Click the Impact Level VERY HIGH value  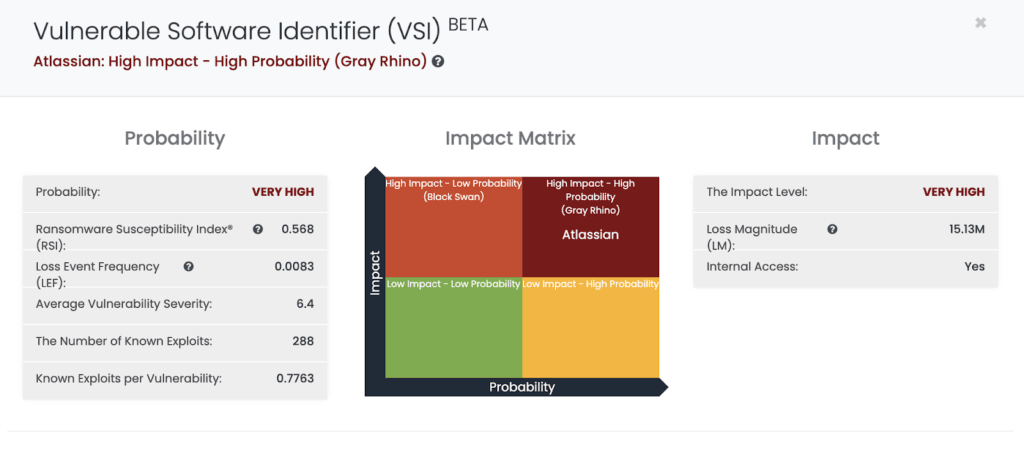(953, 192)
